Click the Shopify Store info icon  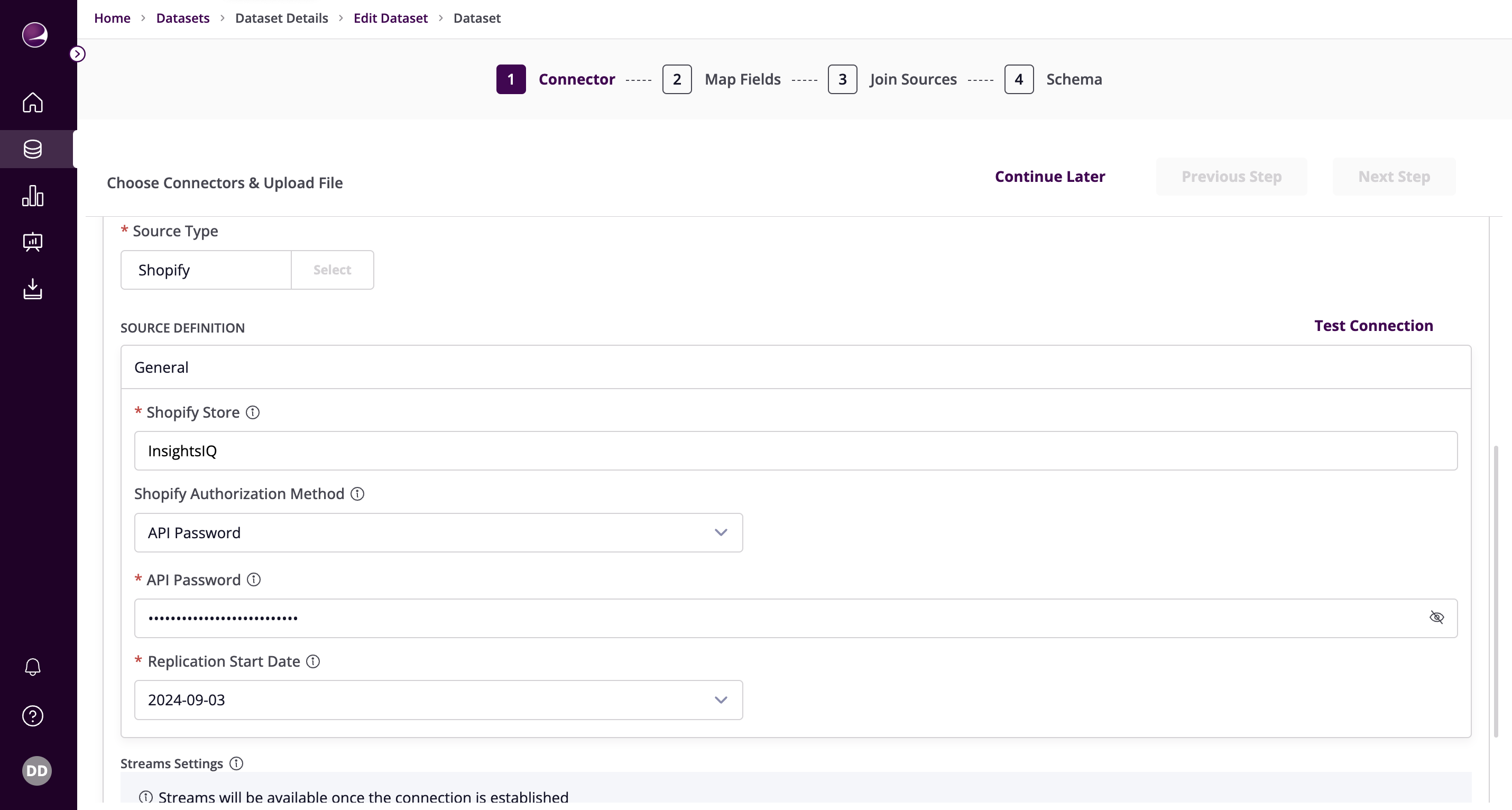[x=253, y=412]
